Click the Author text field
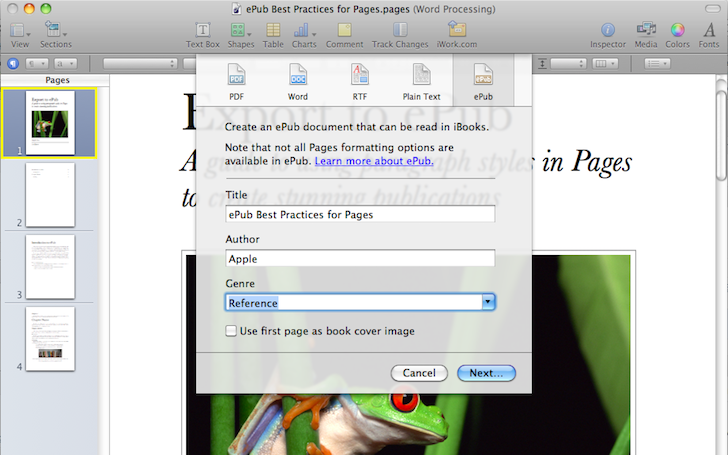This screenshot has width=728, height=455. (360, 259)
